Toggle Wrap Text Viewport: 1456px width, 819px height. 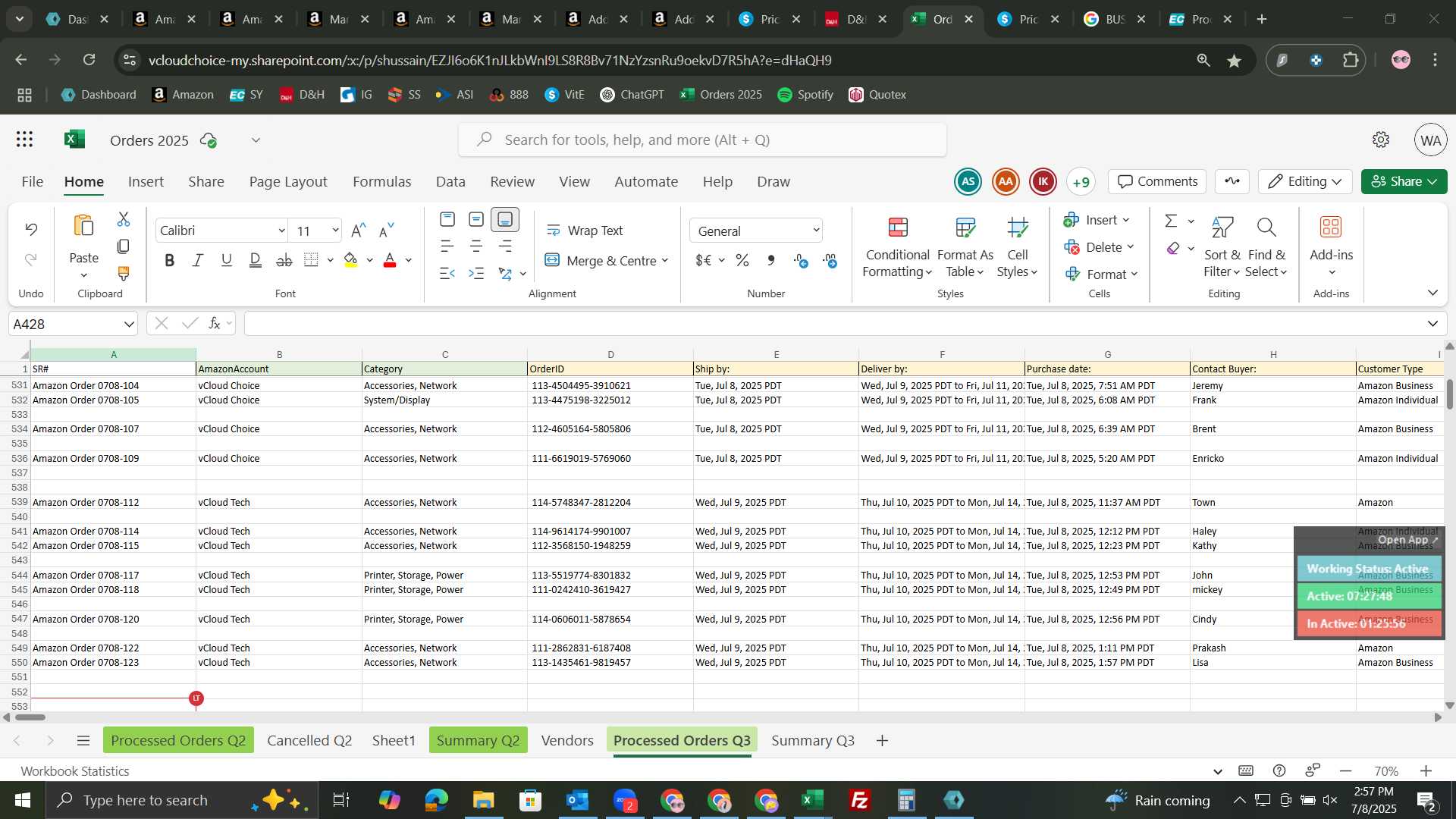(x=585, y=231)
